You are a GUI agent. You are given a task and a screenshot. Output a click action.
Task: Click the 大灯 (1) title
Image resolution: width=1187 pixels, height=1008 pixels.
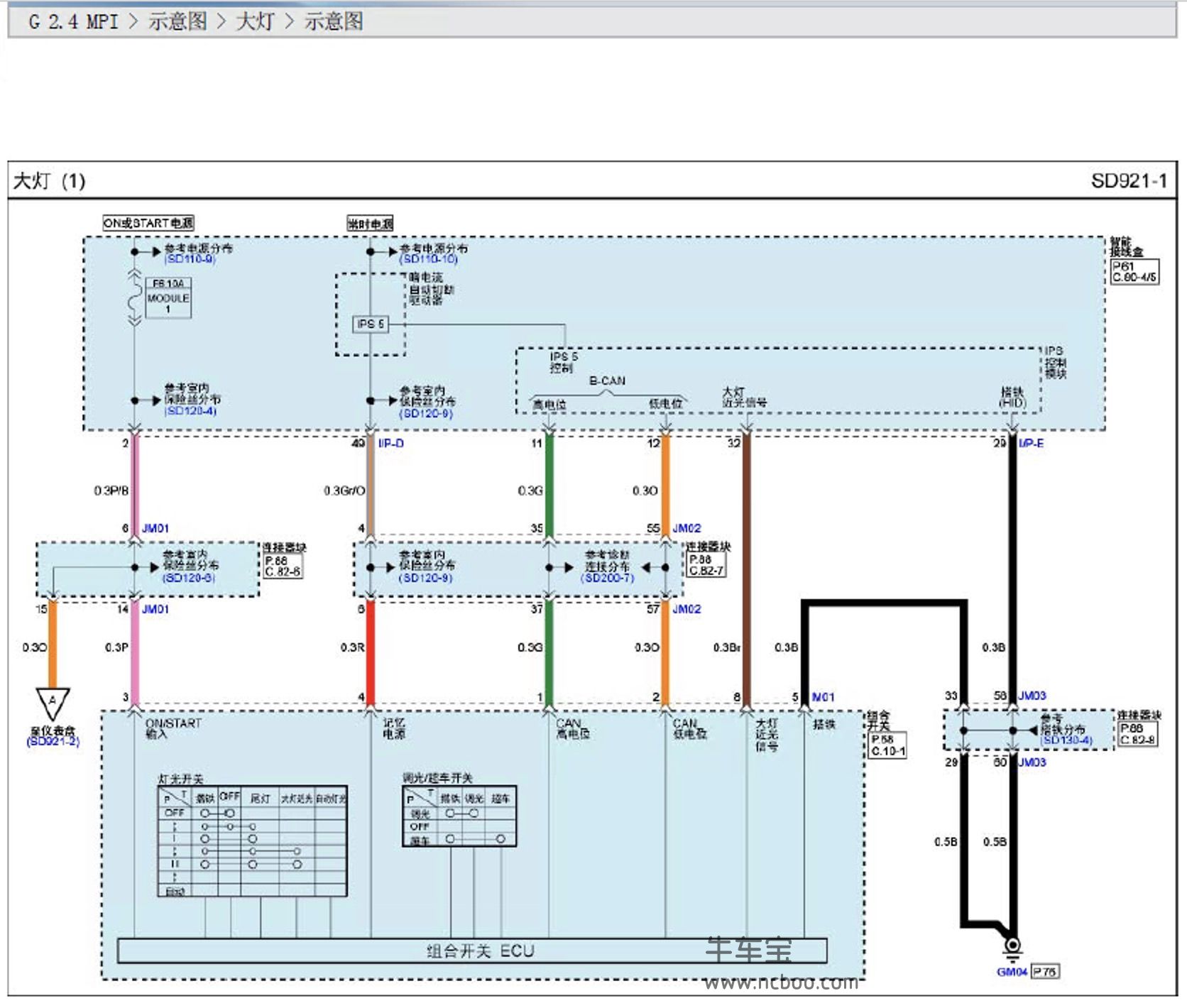(x=50, y=181)
